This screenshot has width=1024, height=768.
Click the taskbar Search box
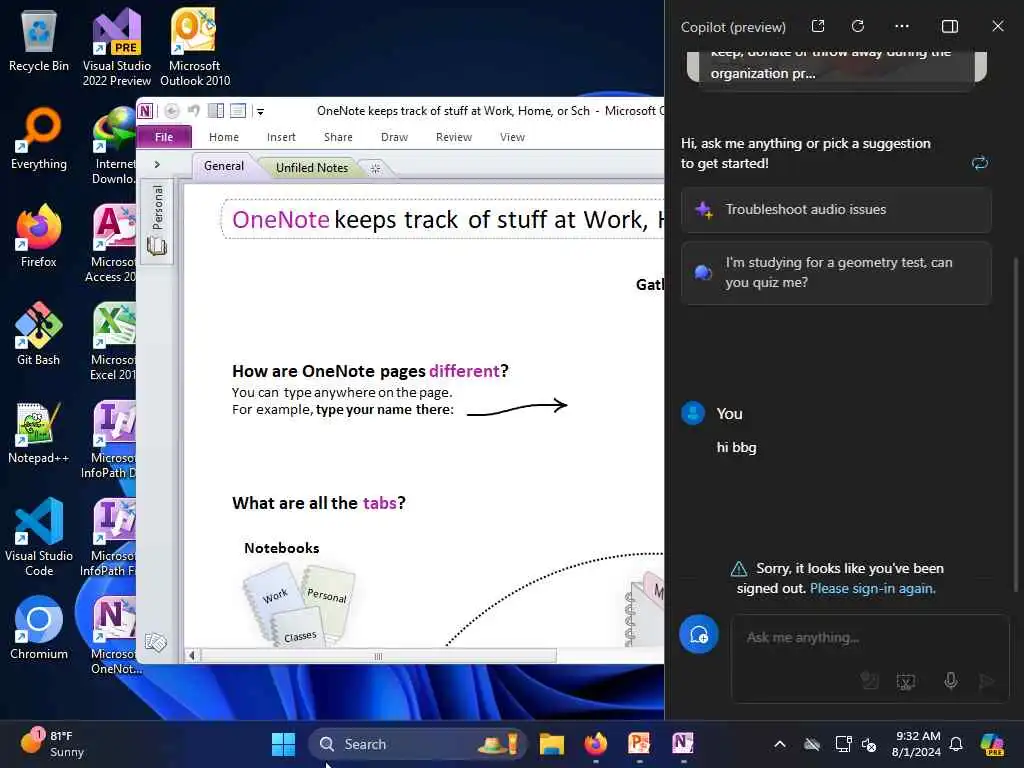pos(417,744)
